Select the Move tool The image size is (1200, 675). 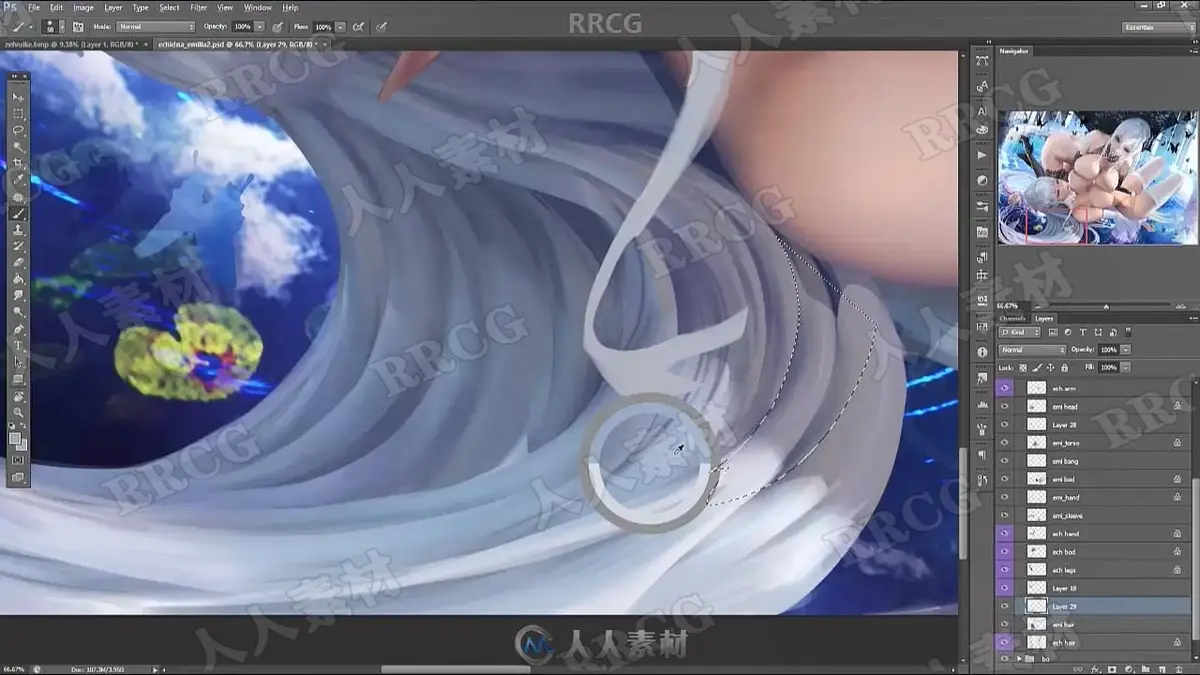(x=18, y=98)
